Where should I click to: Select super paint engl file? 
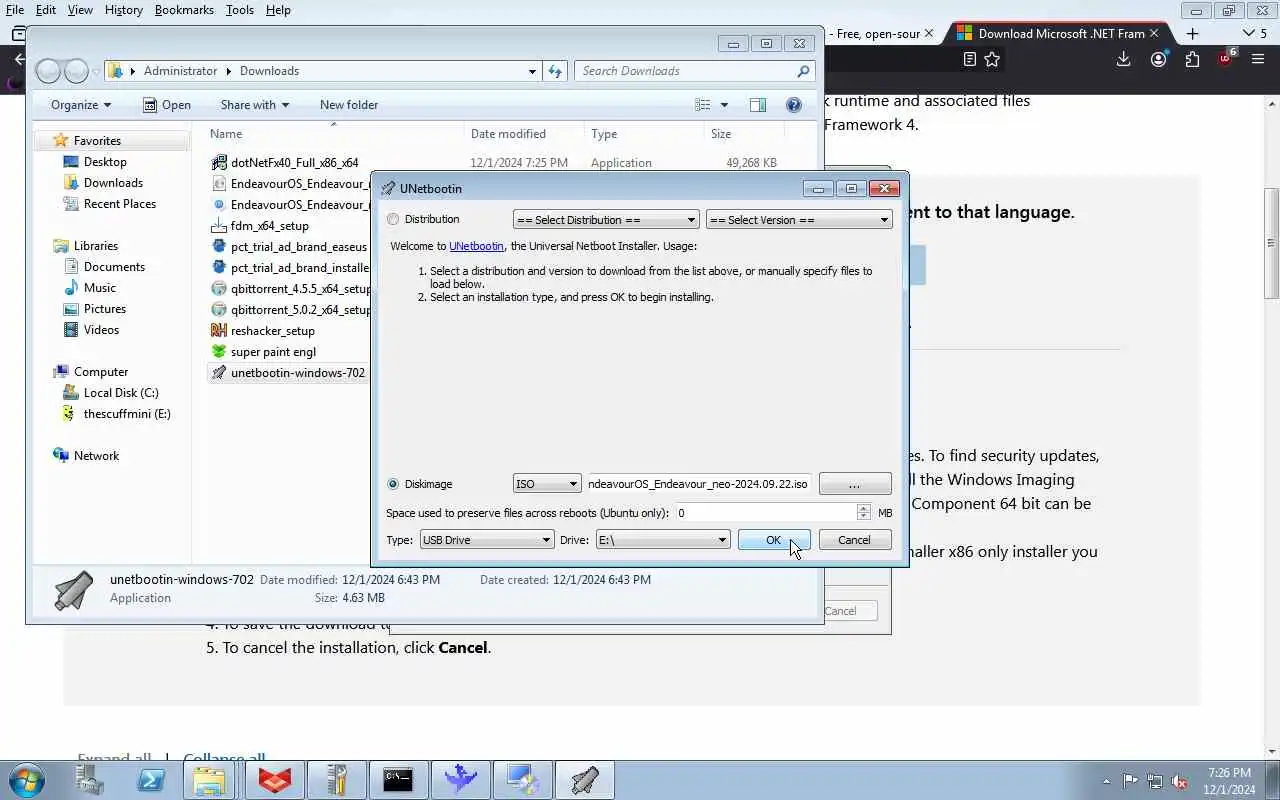pyautogui.click(x=273, y=352)
